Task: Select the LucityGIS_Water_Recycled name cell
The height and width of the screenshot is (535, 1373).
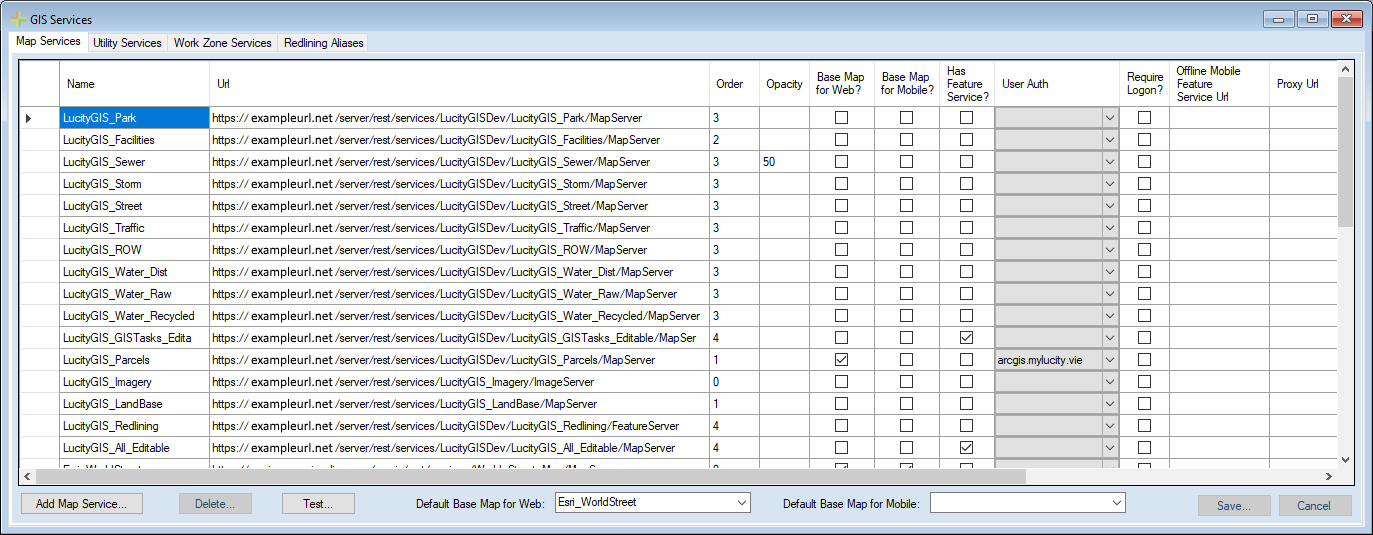Action: click(134, 316)
